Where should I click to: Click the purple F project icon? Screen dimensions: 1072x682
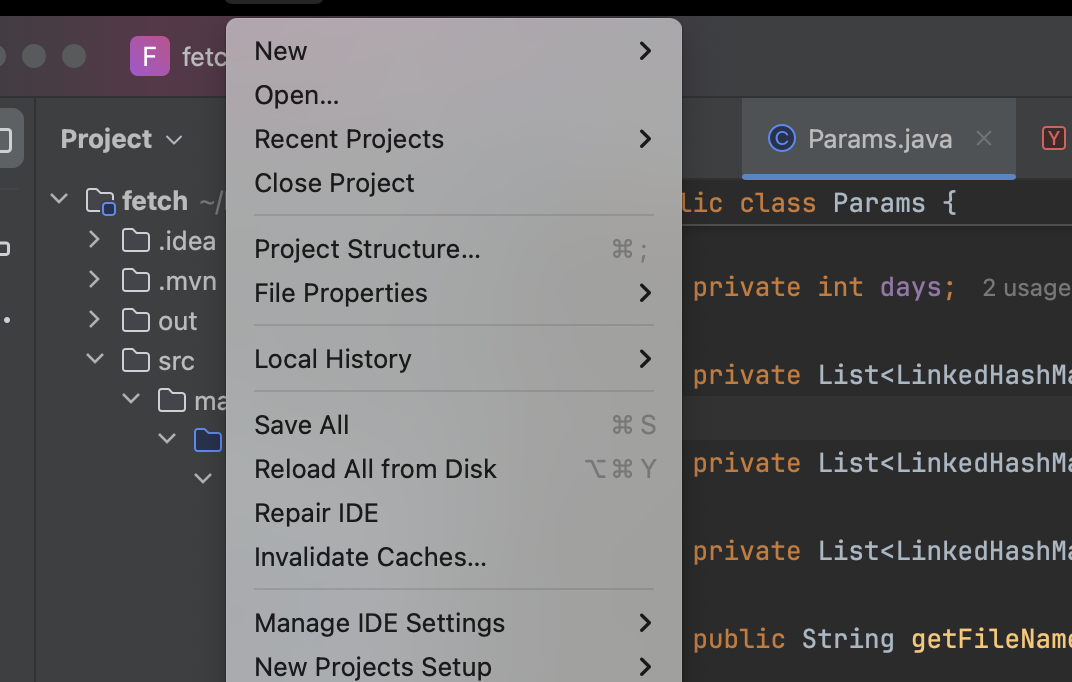(x=150, y=56)
